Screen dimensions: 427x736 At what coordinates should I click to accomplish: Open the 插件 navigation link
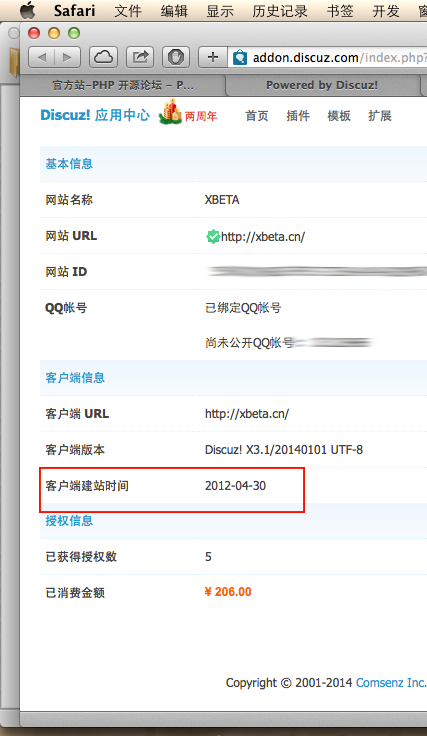(x=298, y=115)
